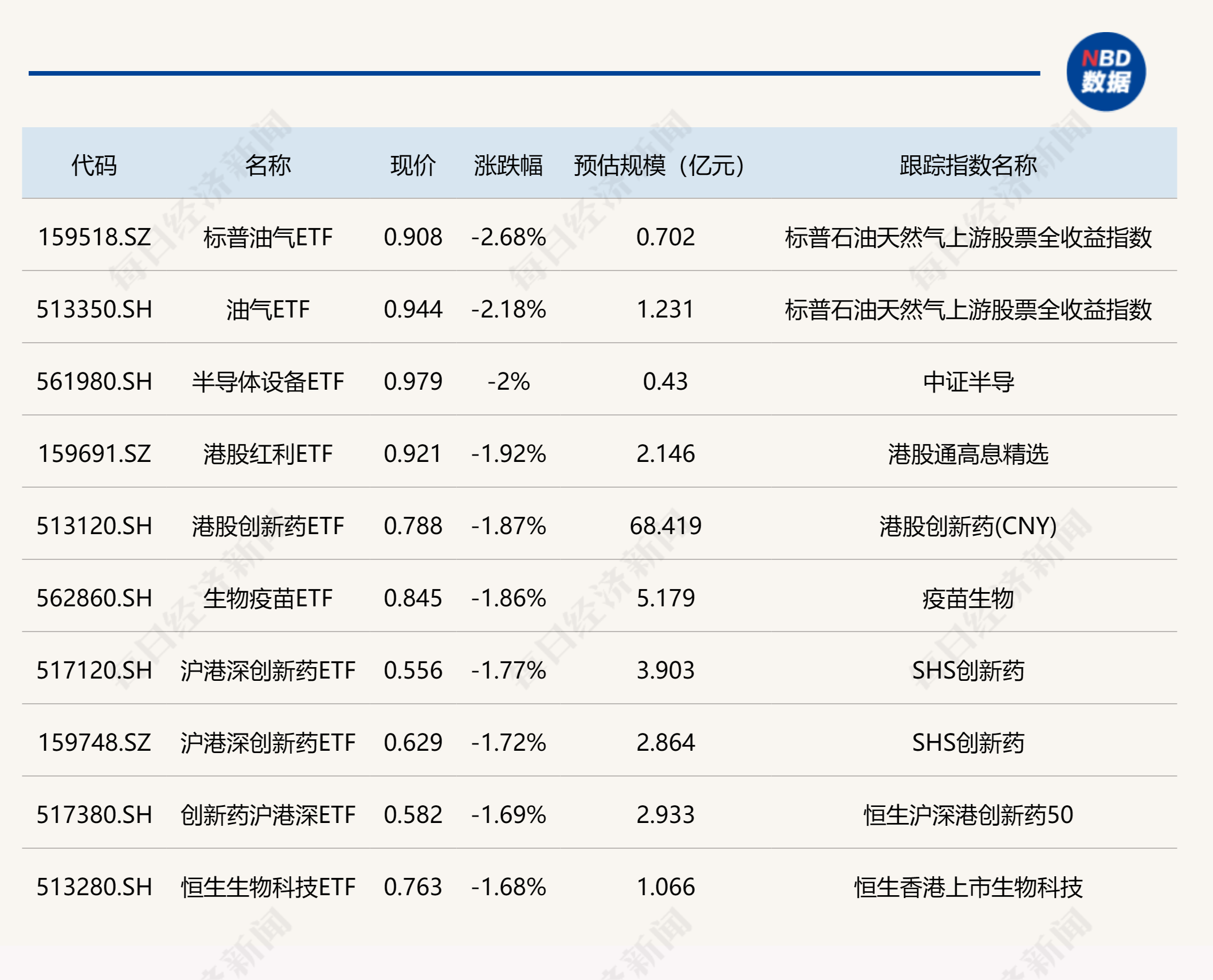Click the scale value 2.864
Screen dimensions: 1213x980
tap(666, 743)
